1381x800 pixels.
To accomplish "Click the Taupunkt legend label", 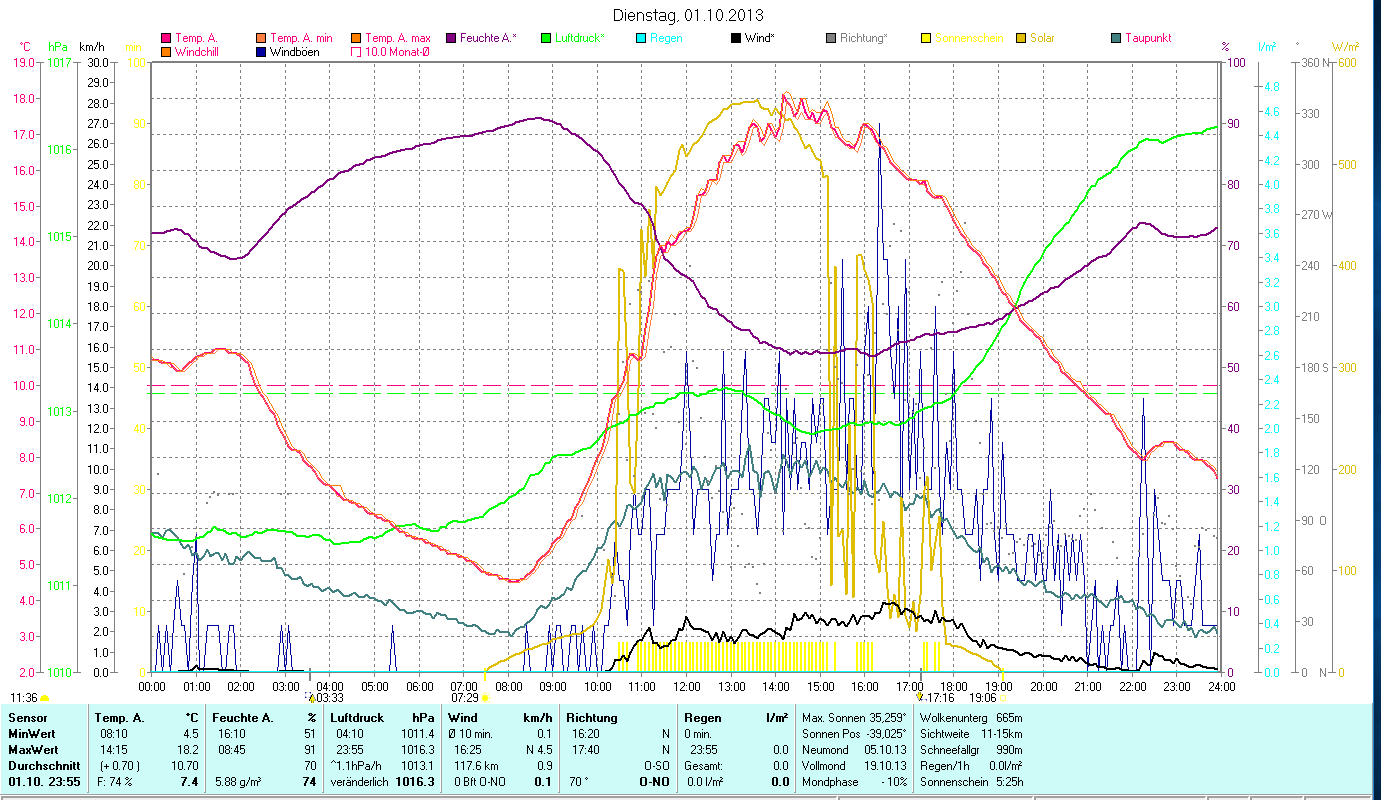I will click(1148, 38).
